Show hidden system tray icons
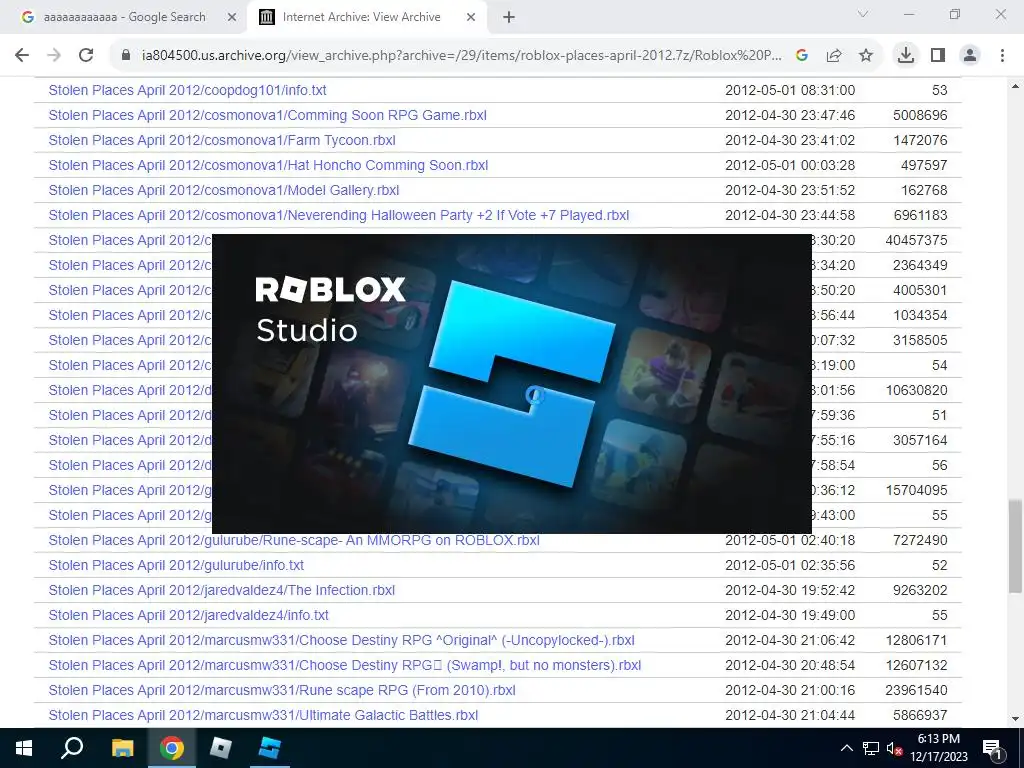 [846, 748]
